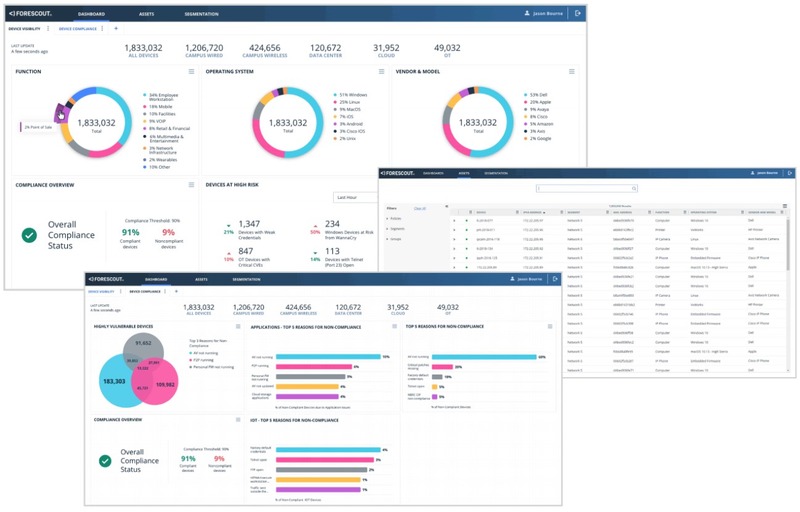Click the Clear All filters link
This screenshot has width=800, height=512.
[420, 208]
